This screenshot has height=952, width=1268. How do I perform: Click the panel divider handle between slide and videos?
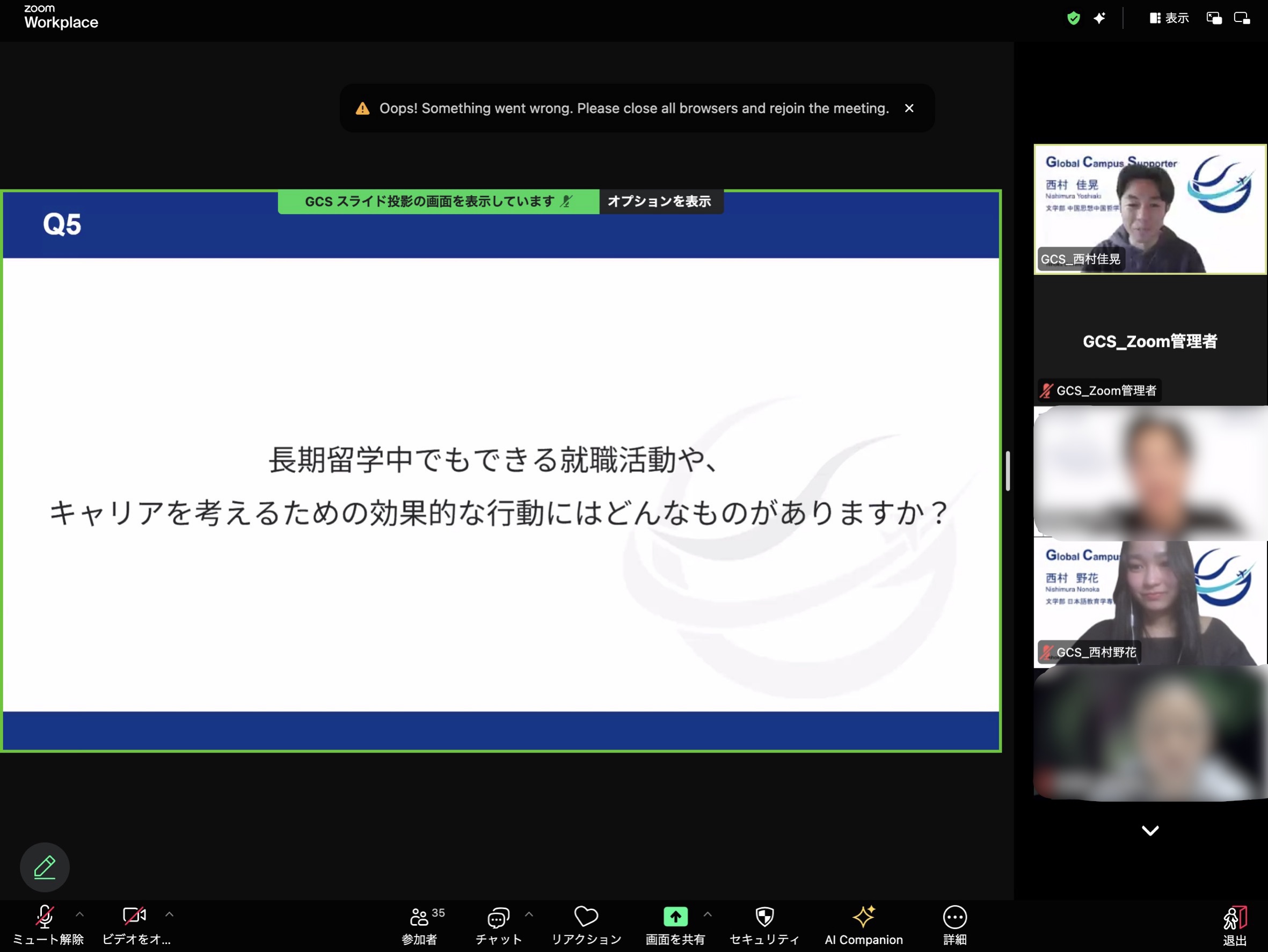pos(1007,471)
